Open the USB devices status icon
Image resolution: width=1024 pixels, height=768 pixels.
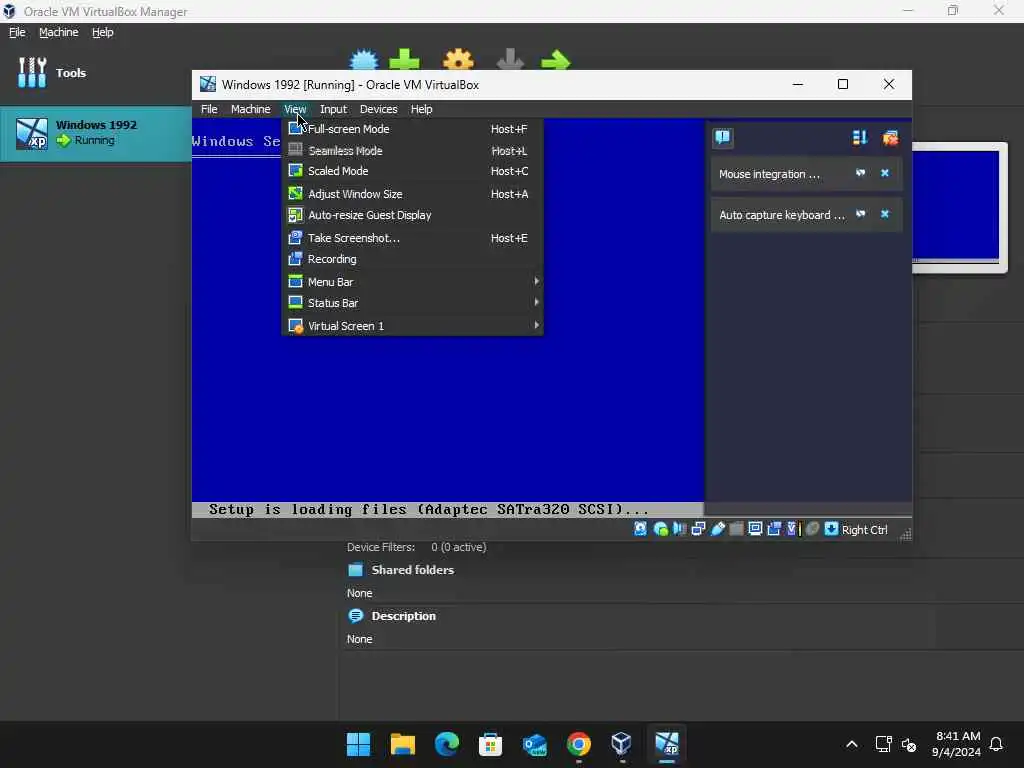point(717,529)
